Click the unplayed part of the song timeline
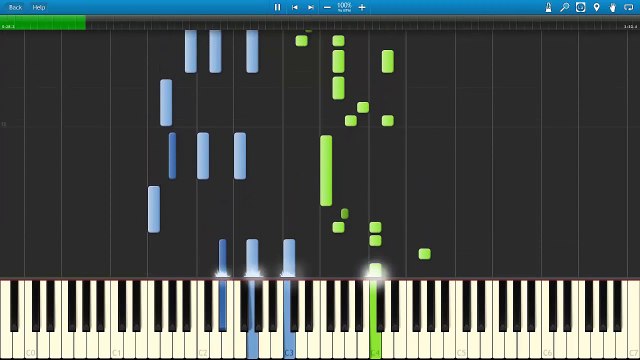This screenshot has width=640, height=360. coord(362,22)
